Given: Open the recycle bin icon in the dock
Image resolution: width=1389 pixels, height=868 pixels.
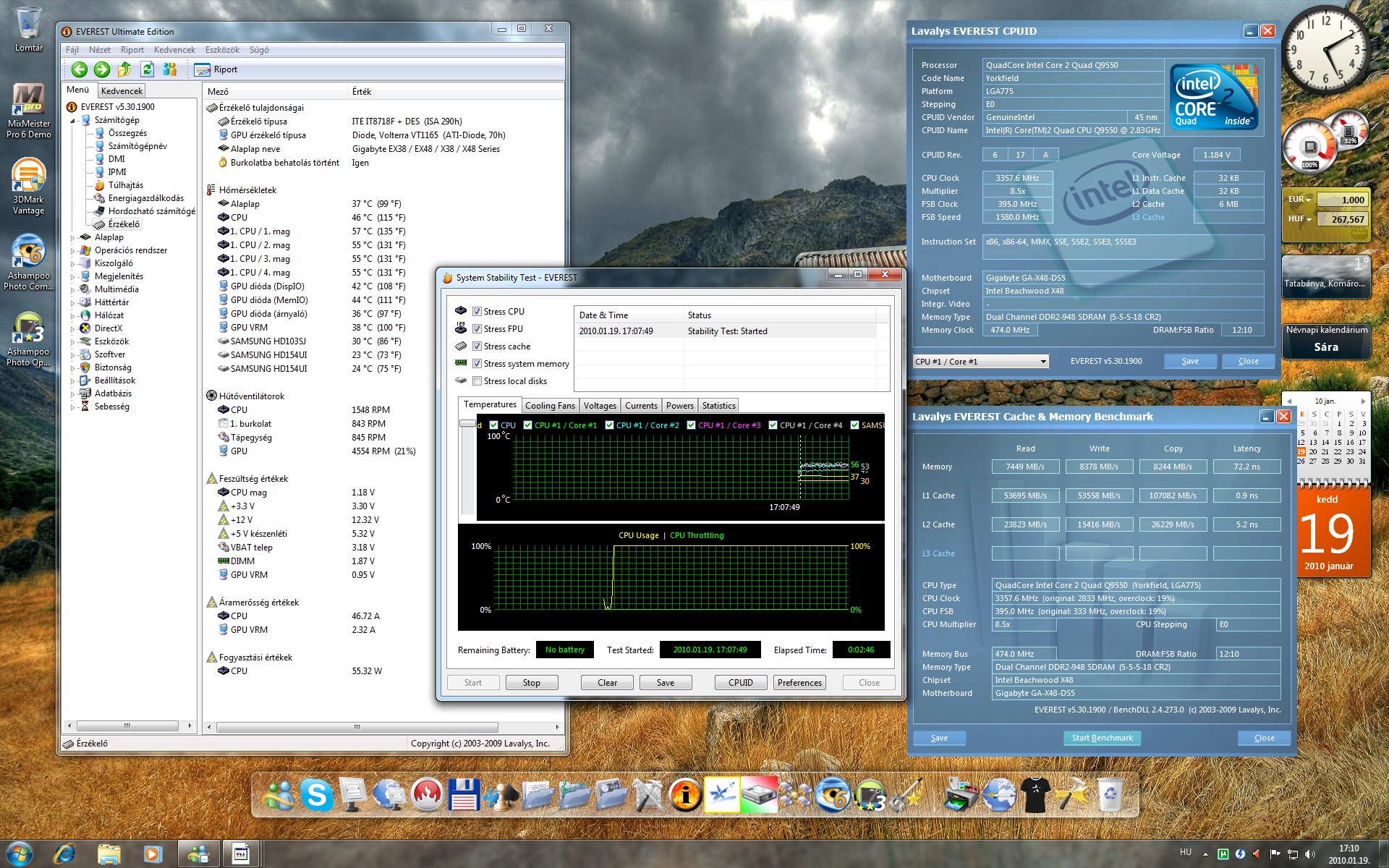Looking at the screenshot, I should click(1110, 795).
